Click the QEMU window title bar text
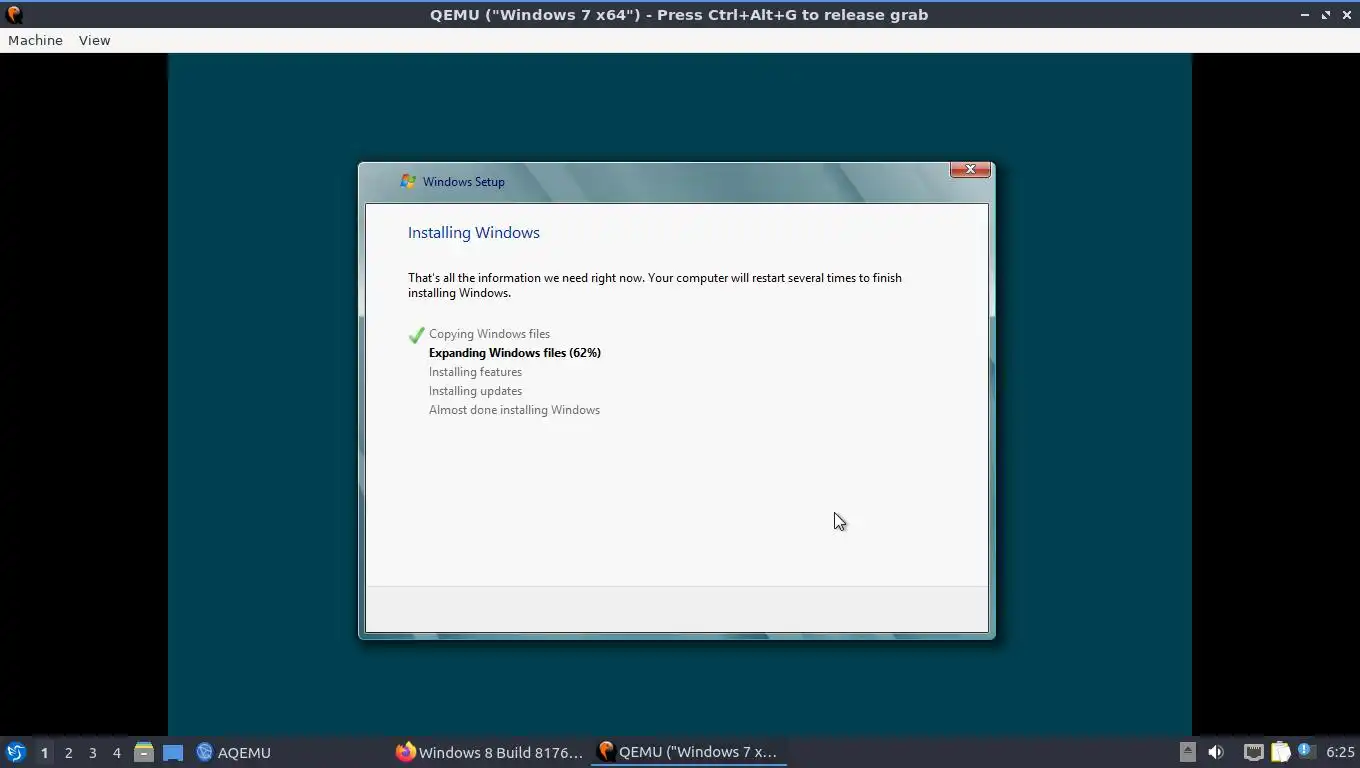The height and width of the screenshot is (768, 1360). click(679, 15)
